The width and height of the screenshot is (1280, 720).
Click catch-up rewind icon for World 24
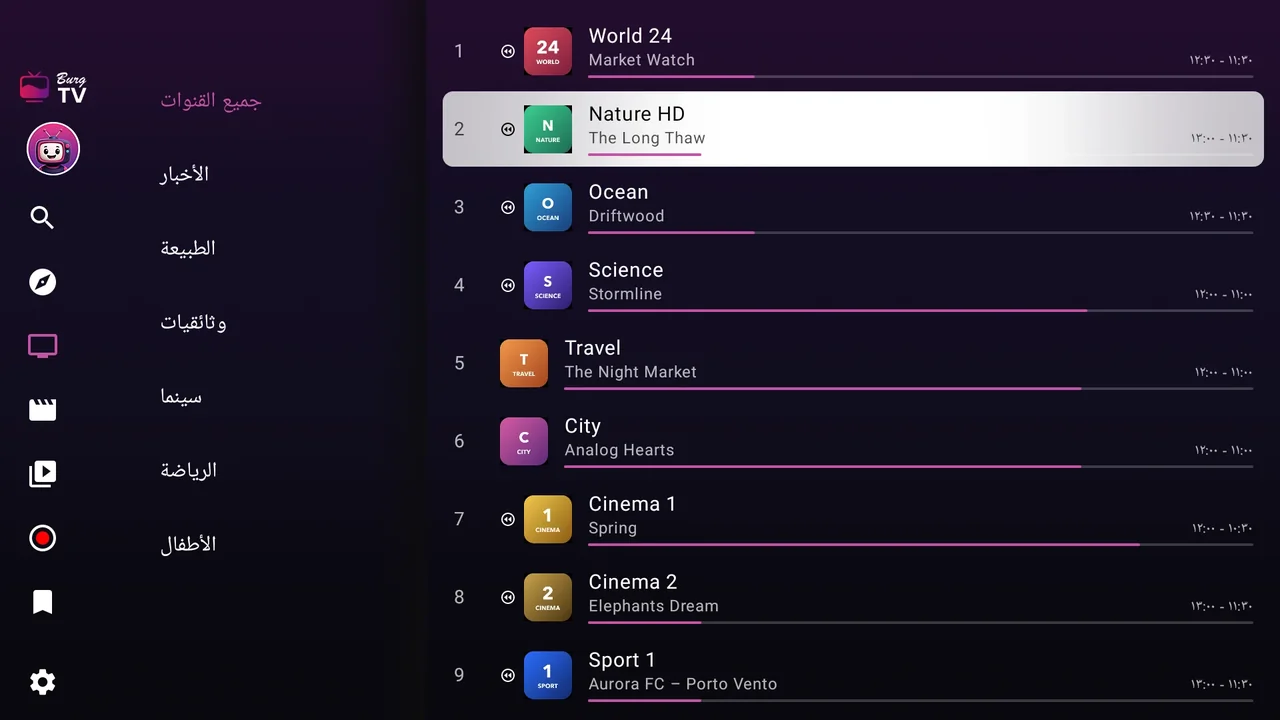point(508,51)
